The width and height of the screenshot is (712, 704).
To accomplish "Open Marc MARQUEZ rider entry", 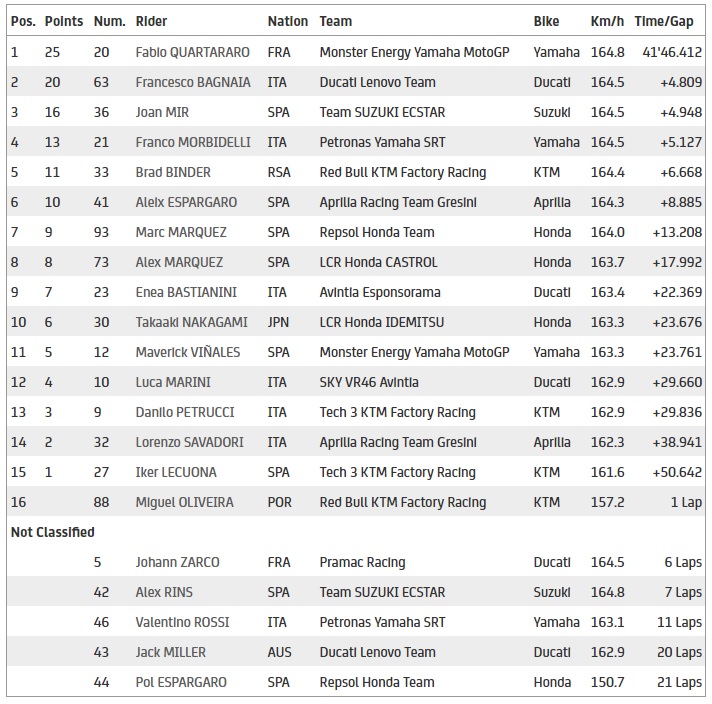I will [x=181, y=232].
